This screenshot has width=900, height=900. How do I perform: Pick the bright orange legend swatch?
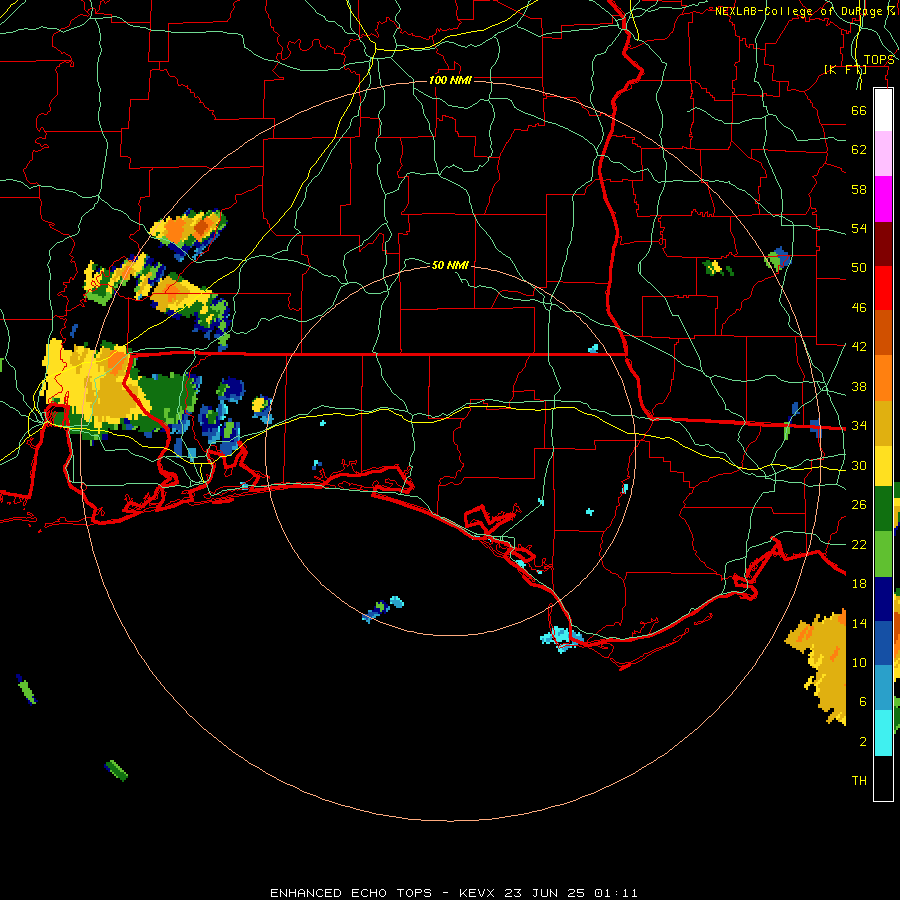click(883, 378)
